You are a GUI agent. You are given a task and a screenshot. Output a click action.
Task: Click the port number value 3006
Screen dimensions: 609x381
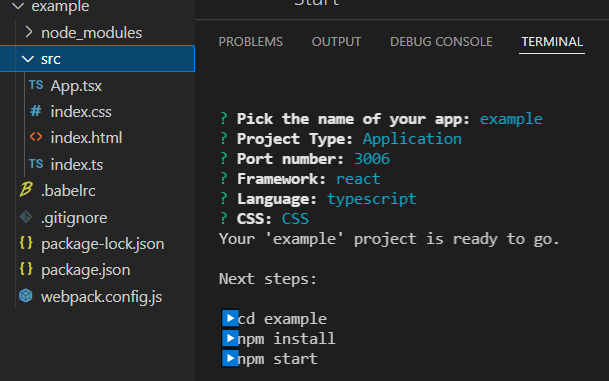[x=372, y=159]
